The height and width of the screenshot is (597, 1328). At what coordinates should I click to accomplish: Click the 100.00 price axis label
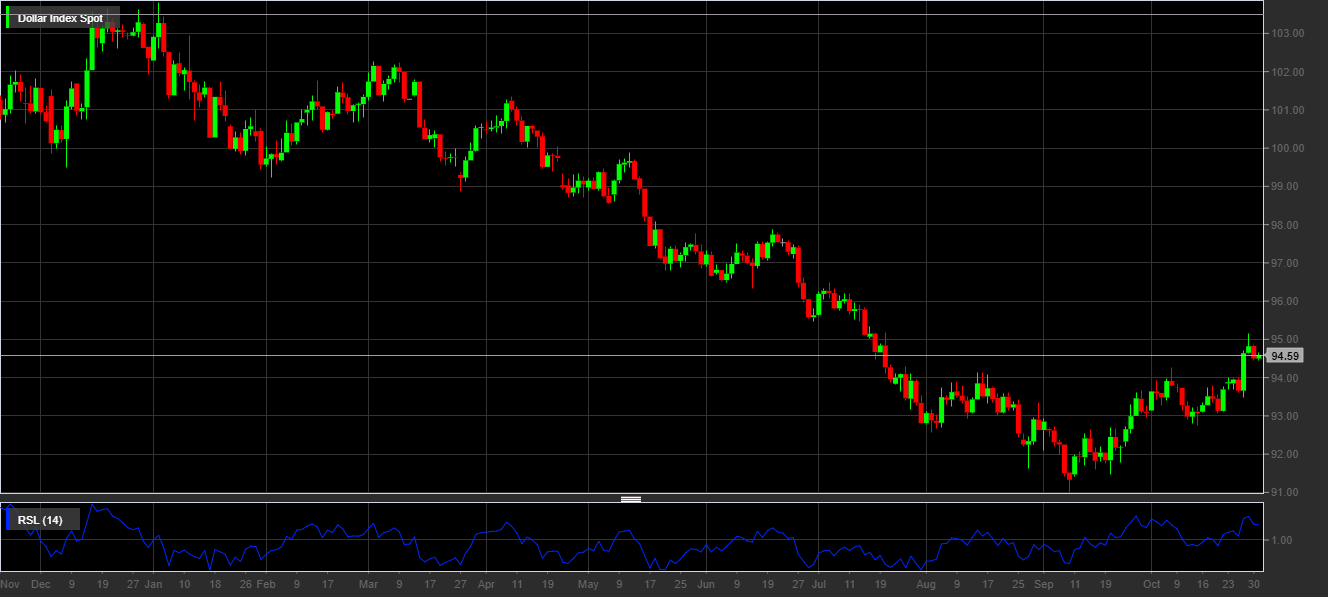click(1287, 148)
